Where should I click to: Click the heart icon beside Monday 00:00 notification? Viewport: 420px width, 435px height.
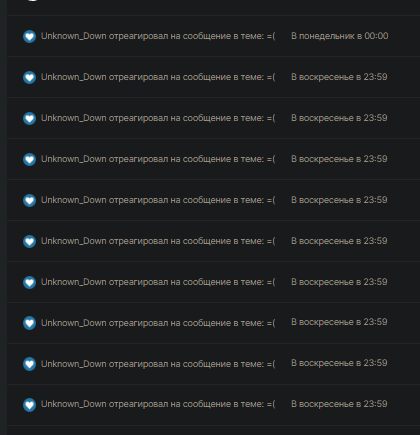(x=29, y=36)
